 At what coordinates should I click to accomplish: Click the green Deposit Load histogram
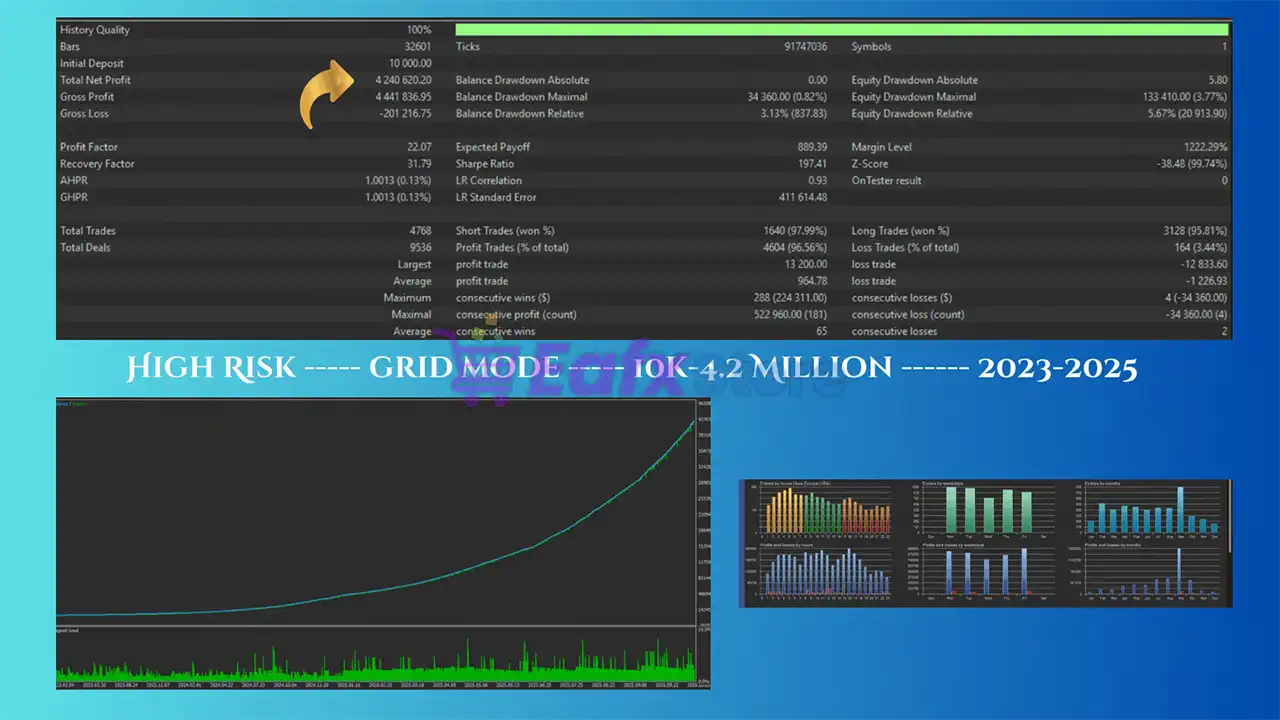point(375,660)
